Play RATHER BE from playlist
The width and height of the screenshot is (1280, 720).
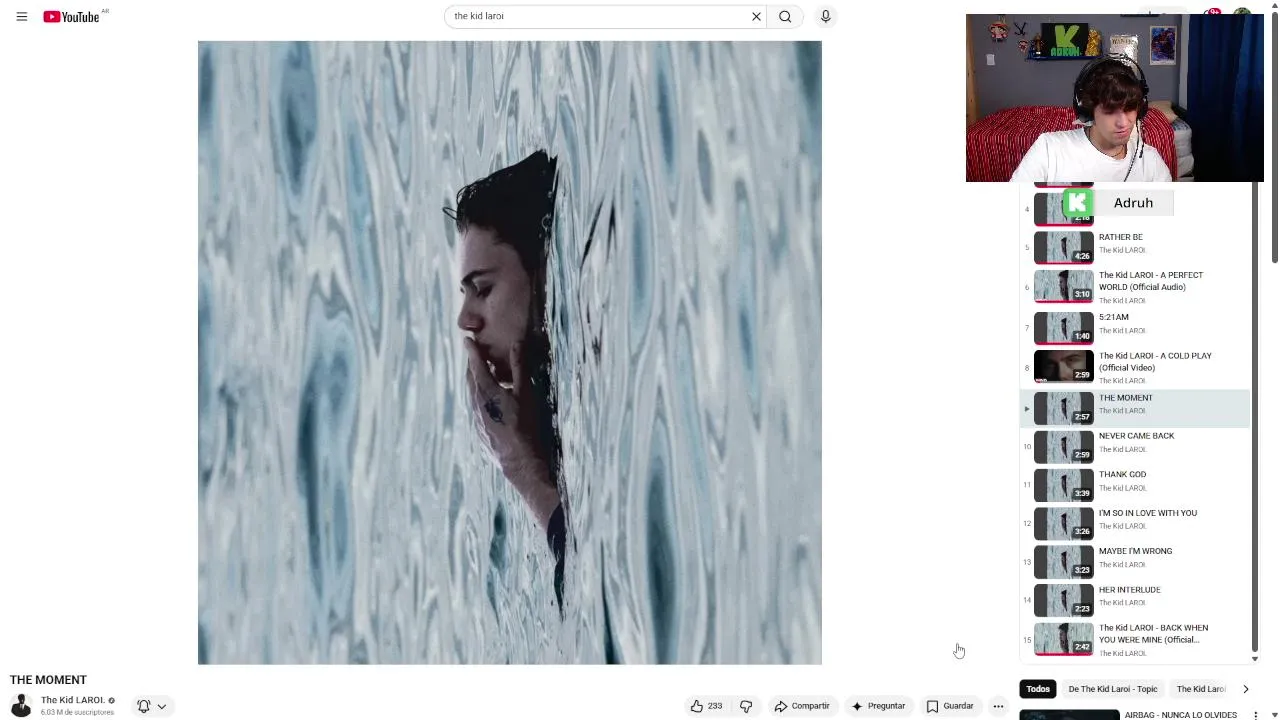click(1135, 247)
